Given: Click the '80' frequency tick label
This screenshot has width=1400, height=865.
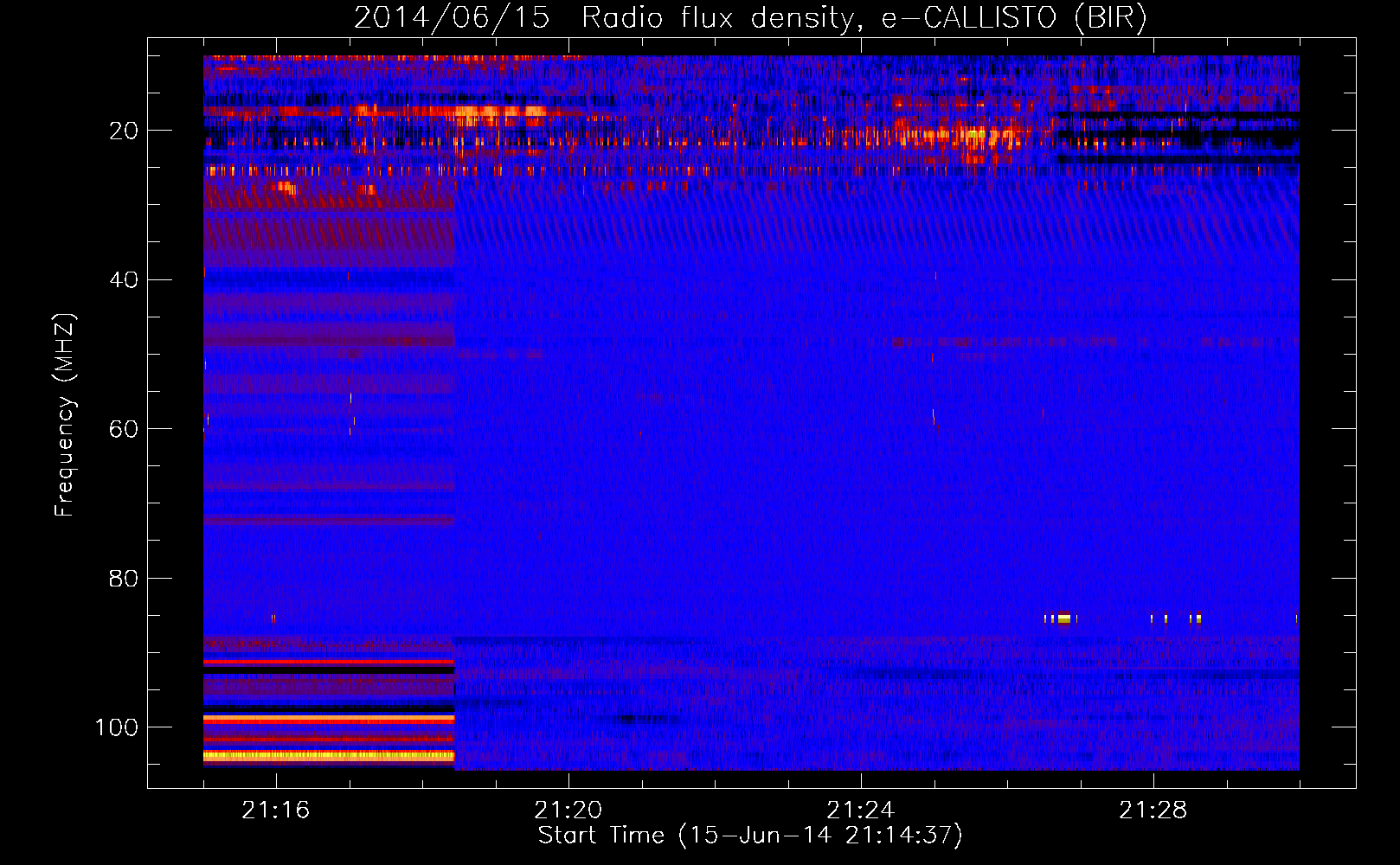Looking at the screenshot, I should click(x=124, y=578).
